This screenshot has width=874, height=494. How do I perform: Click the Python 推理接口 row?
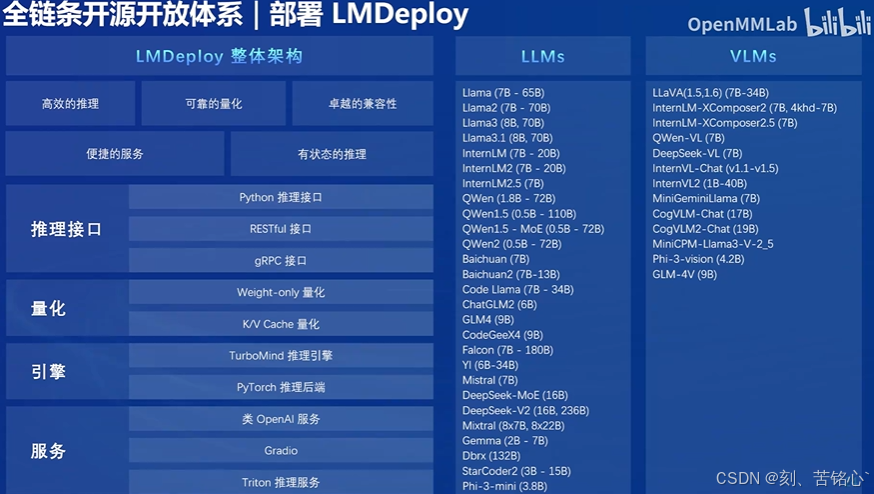click(x=281, y=197)
